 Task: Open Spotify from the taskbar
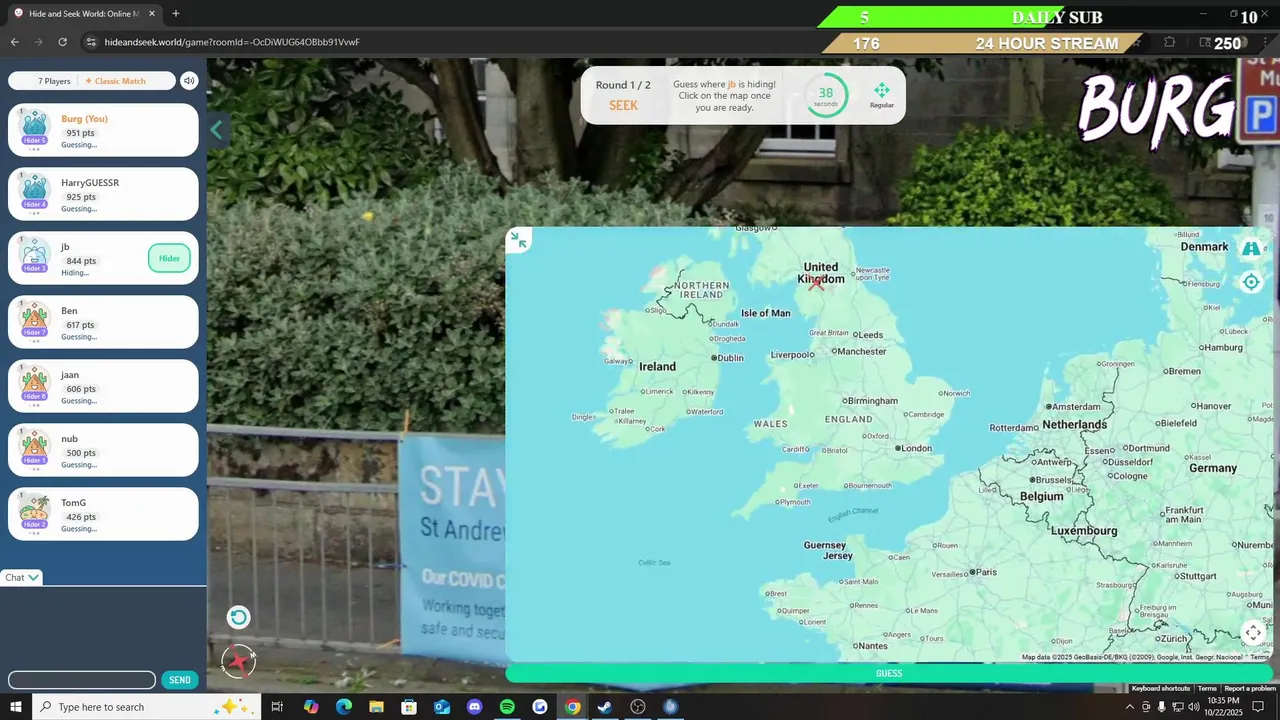pos(507,707)
